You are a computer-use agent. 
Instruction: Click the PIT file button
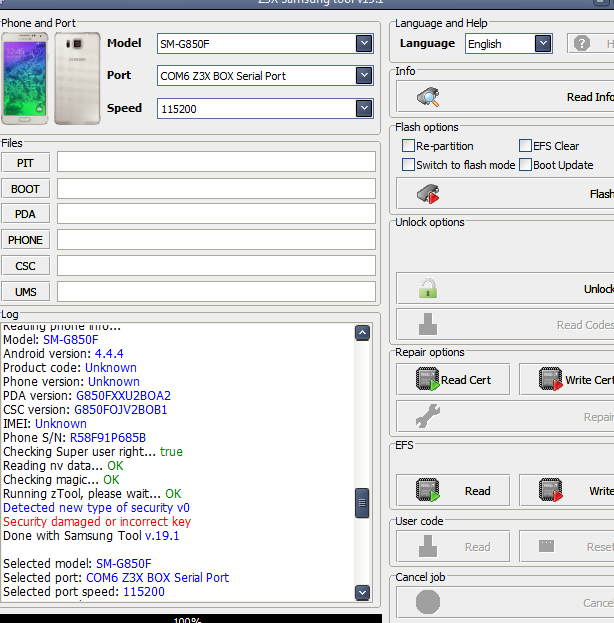point(25,163)
